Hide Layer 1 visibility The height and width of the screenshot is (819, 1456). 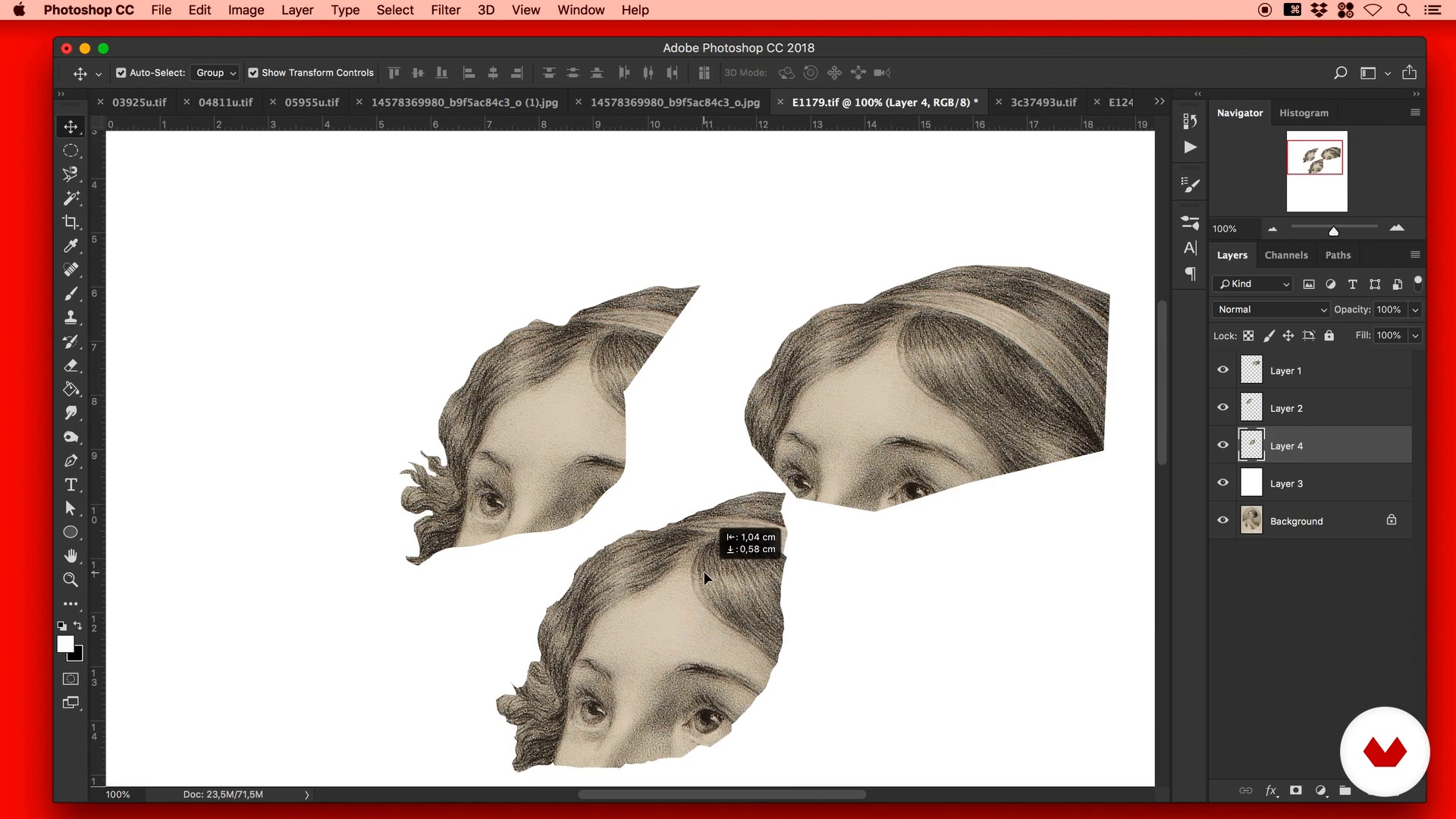(x=1222, y=370)
